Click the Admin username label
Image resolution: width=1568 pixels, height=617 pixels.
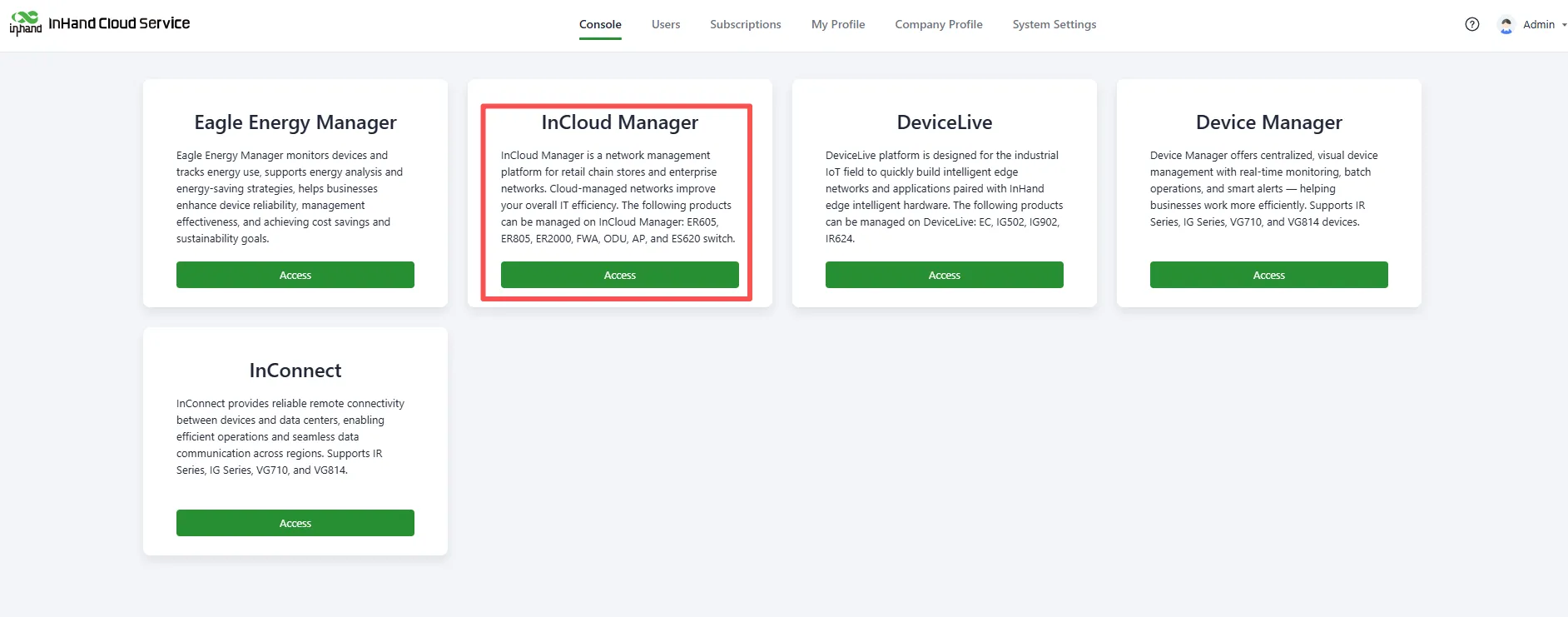(1539, 25)
